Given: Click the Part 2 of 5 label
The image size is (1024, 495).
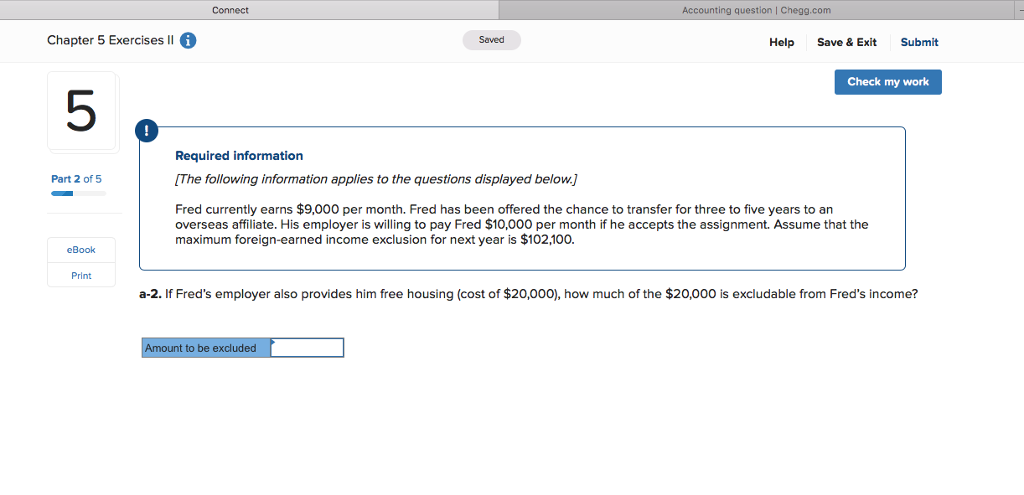Looking at the screenshot, I should point(76,179).
